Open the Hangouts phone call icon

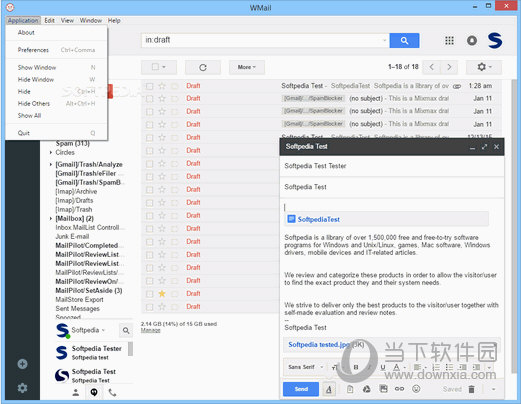[112, 393]
